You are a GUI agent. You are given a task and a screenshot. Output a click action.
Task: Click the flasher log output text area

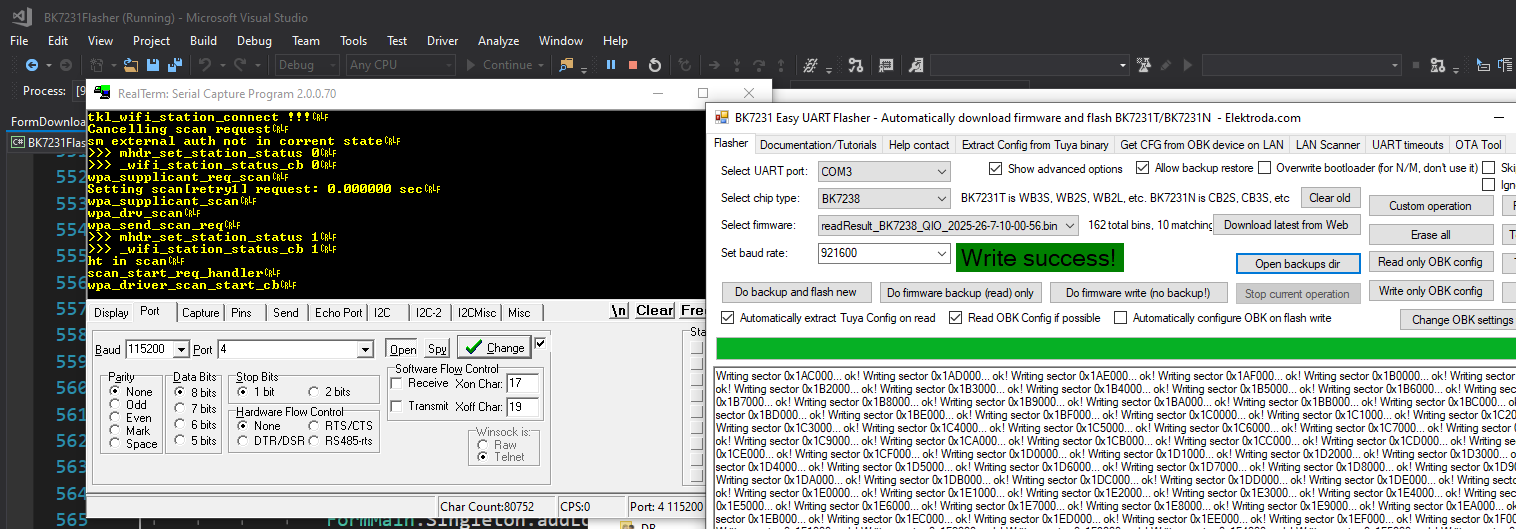click(1115, 448)
